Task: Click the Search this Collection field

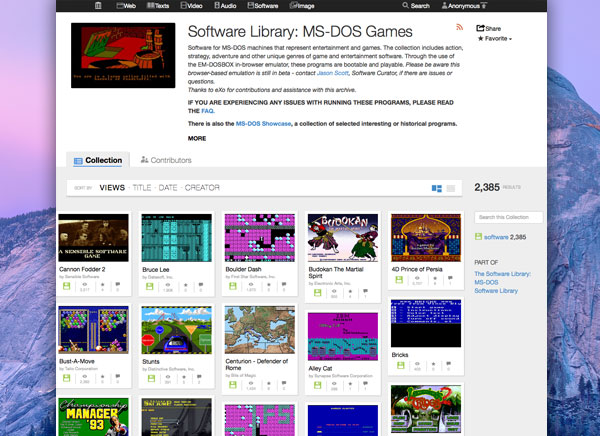Action: (509, 217)
